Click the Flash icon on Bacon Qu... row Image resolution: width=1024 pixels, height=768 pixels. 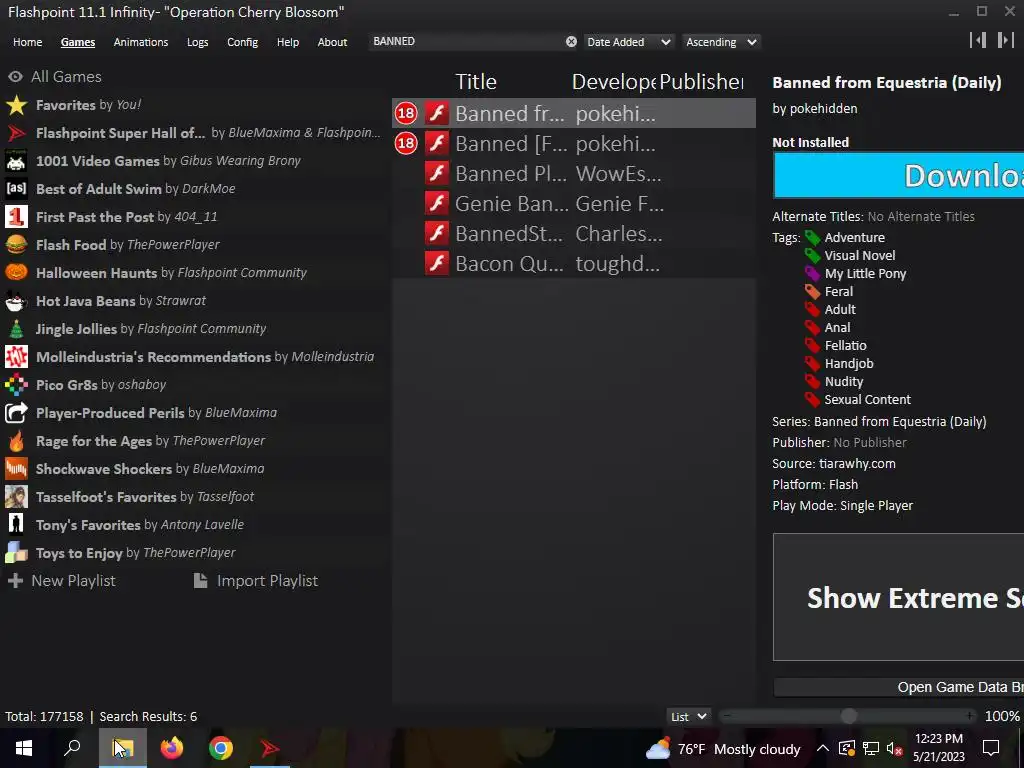click(437, 264)
